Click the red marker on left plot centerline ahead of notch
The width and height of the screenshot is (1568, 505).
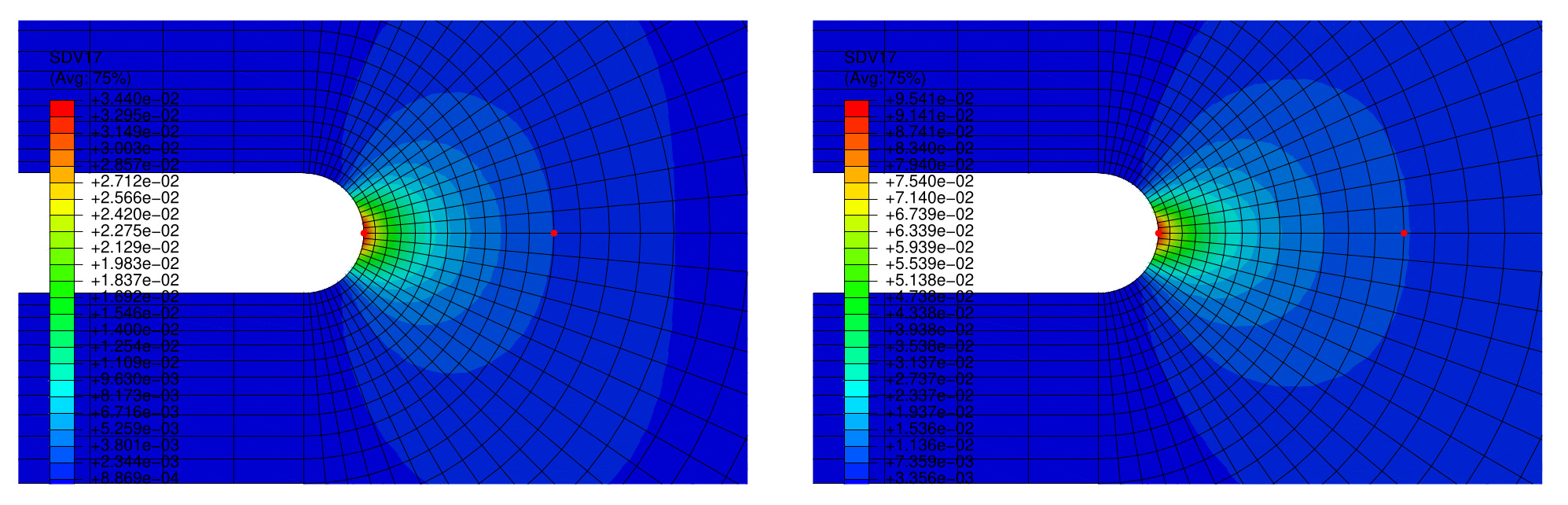pos(554,233)
